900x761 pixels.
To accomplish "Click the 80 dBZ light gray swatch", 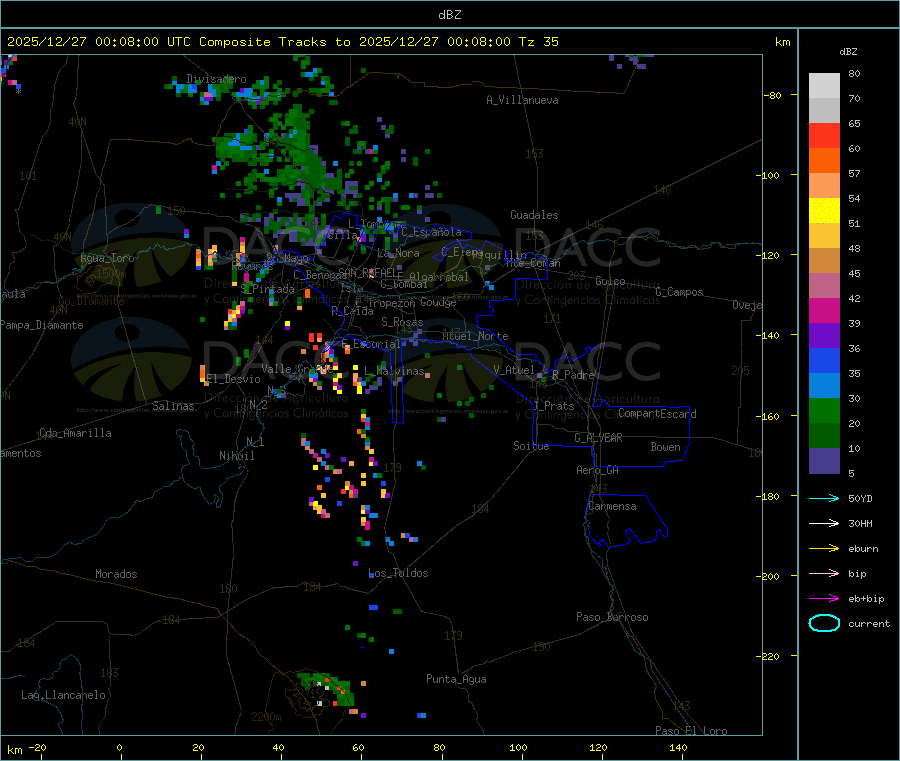I will [824, 86].
